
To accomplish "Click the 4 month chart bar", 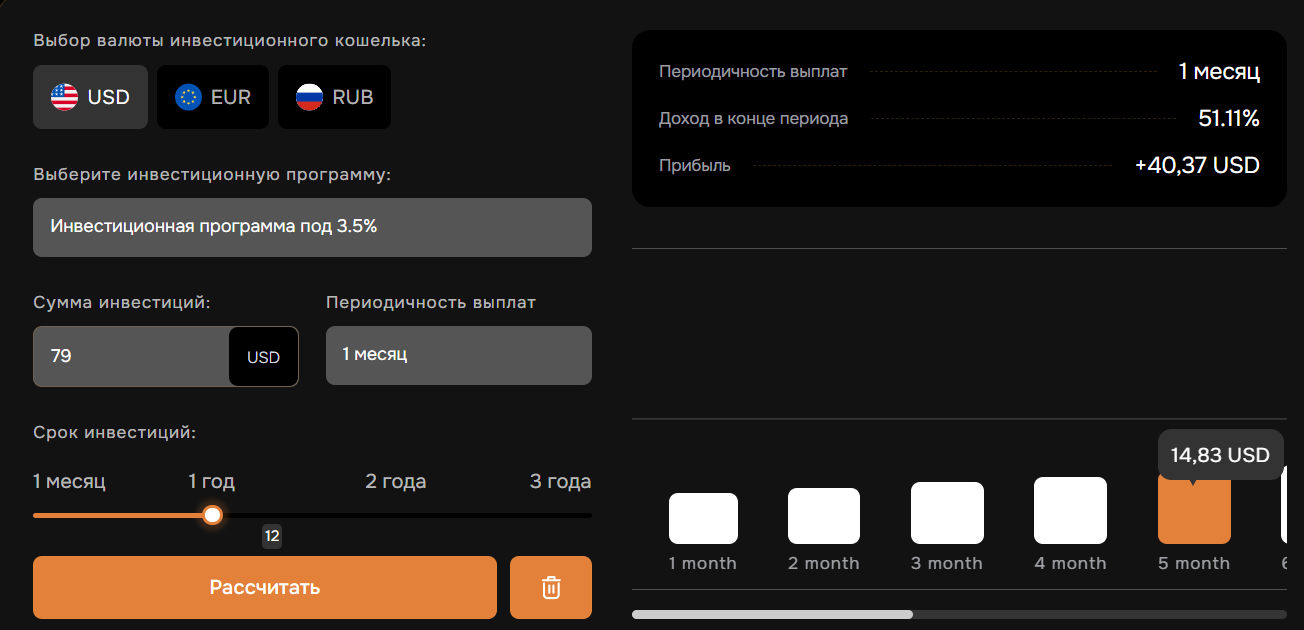I will [x=1070, y=511].
